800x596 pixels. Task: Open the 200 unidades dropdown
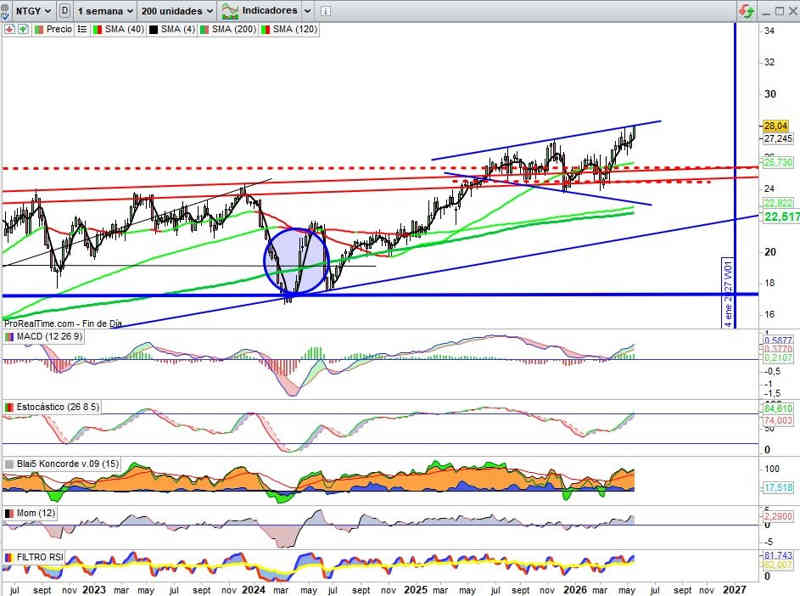pyautogui.click(x=177, y=11)
